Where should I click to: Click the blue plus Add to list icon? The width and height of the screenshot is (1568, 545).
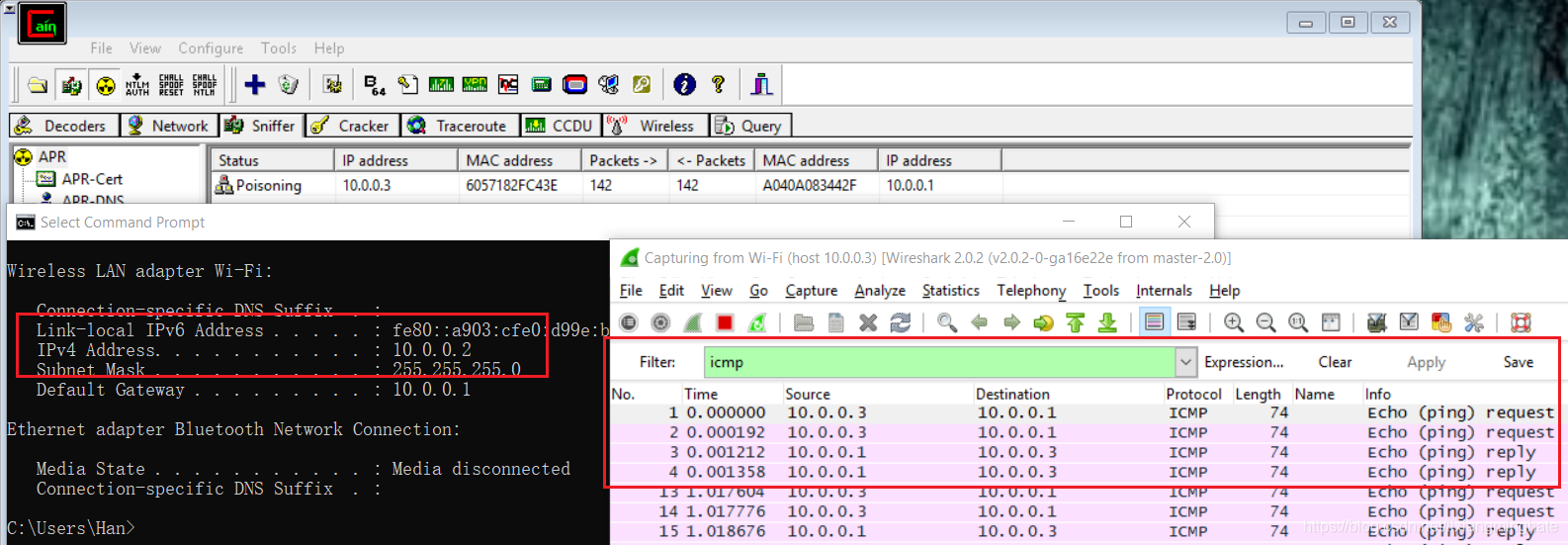coord(254,85)
